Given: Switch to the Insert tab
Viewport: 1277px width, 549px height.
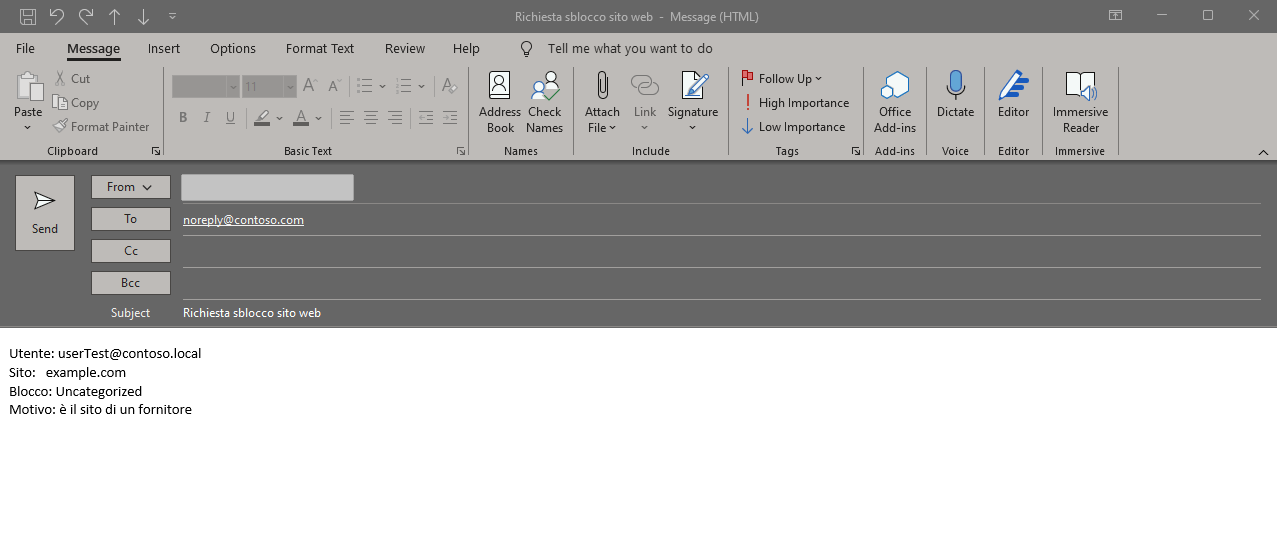Looking at the screenshot, I should (x=164, y=48).
